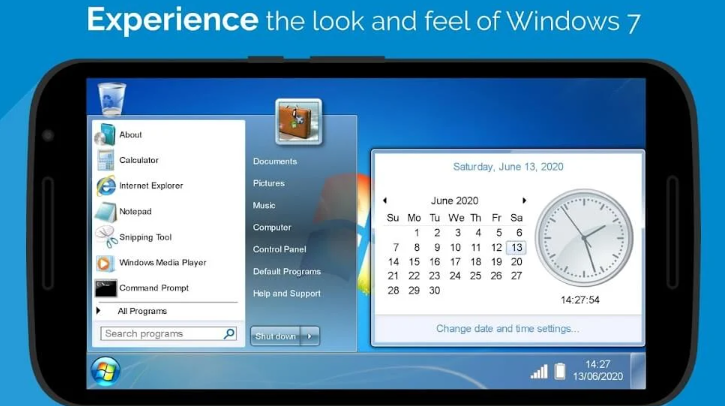Open Control Panel from Start menu

point(279,249)
